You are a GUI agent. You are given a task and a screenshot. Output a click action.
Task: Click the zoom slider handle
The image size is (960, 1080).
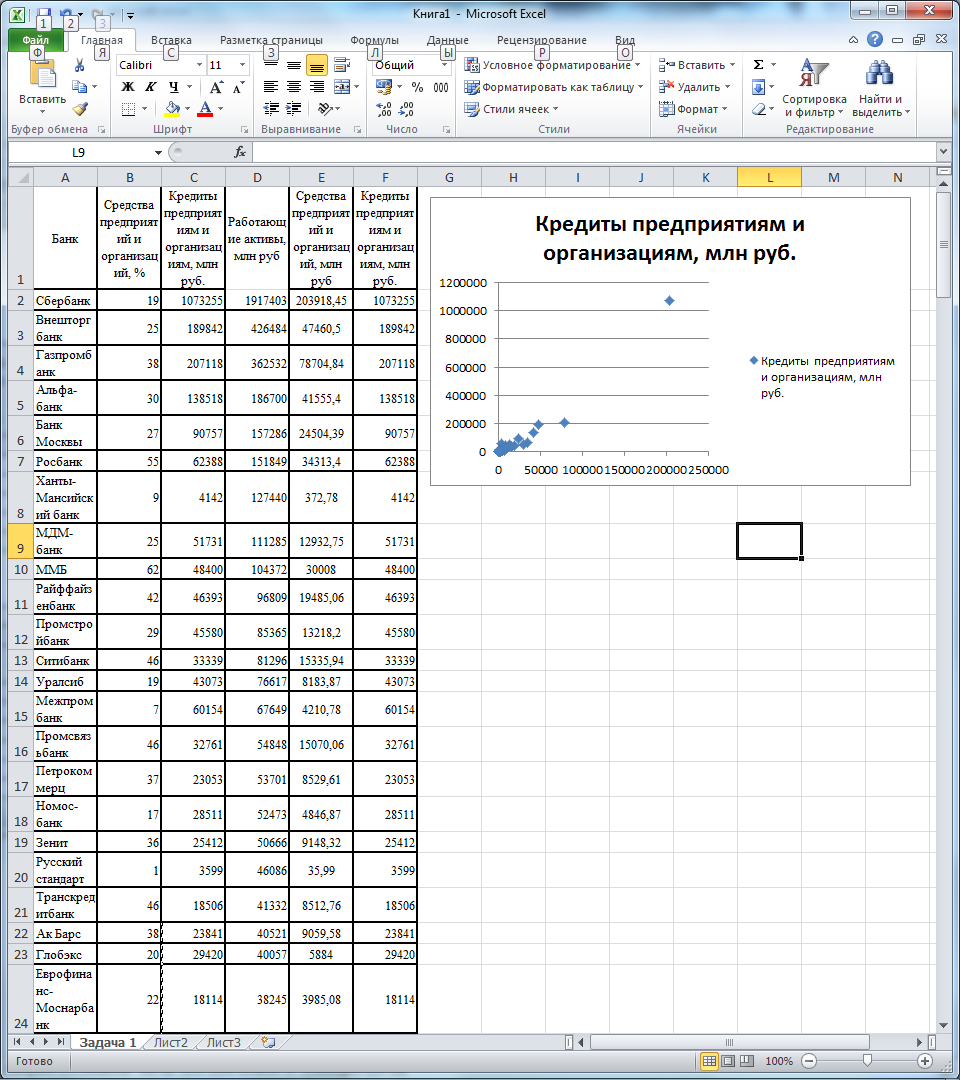867,1061
